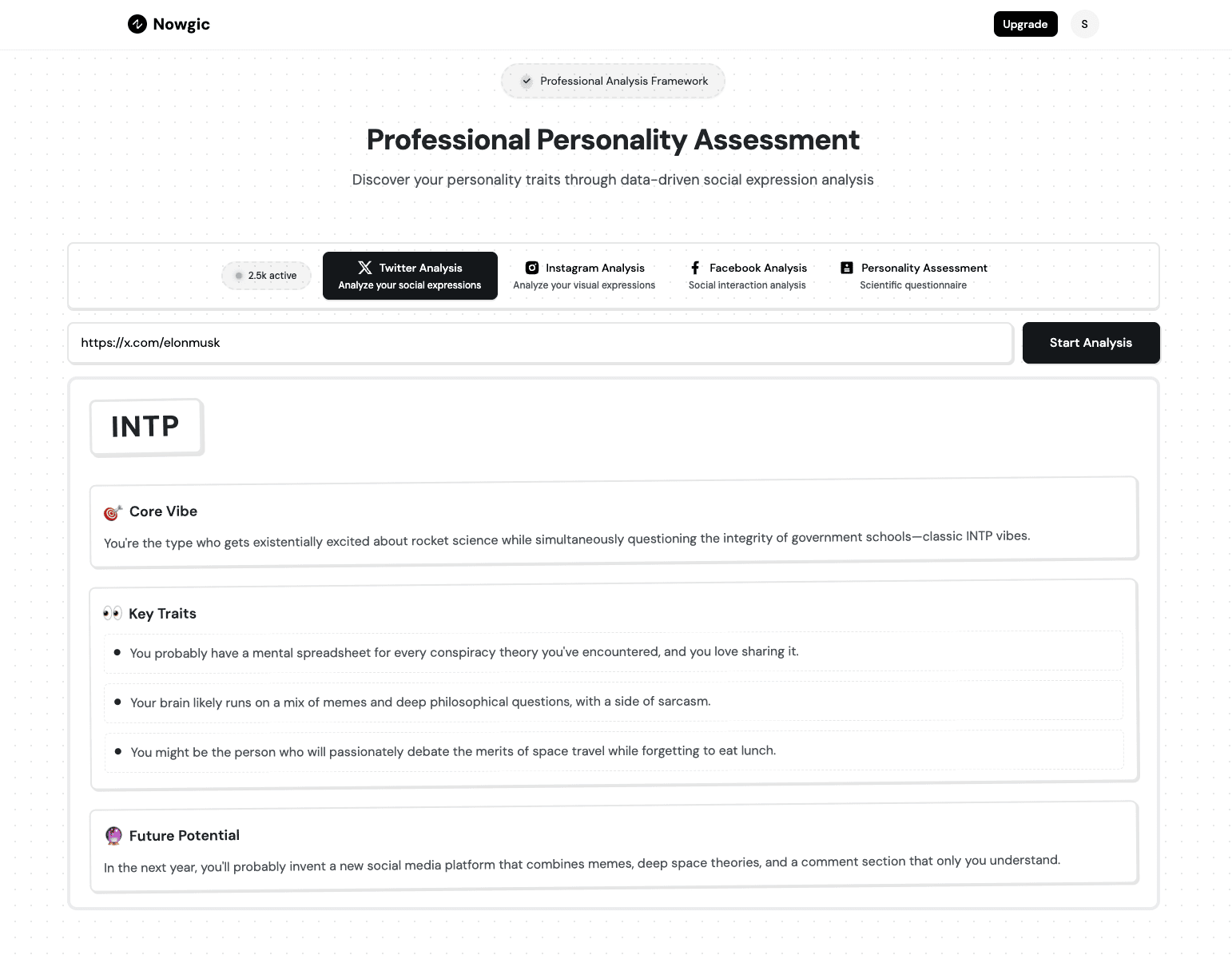Image resolution: width=1232 pixels, height=963 pixels.
Task: Click the Future Potential crystal ball icon
Action: (x=113, y=836)
